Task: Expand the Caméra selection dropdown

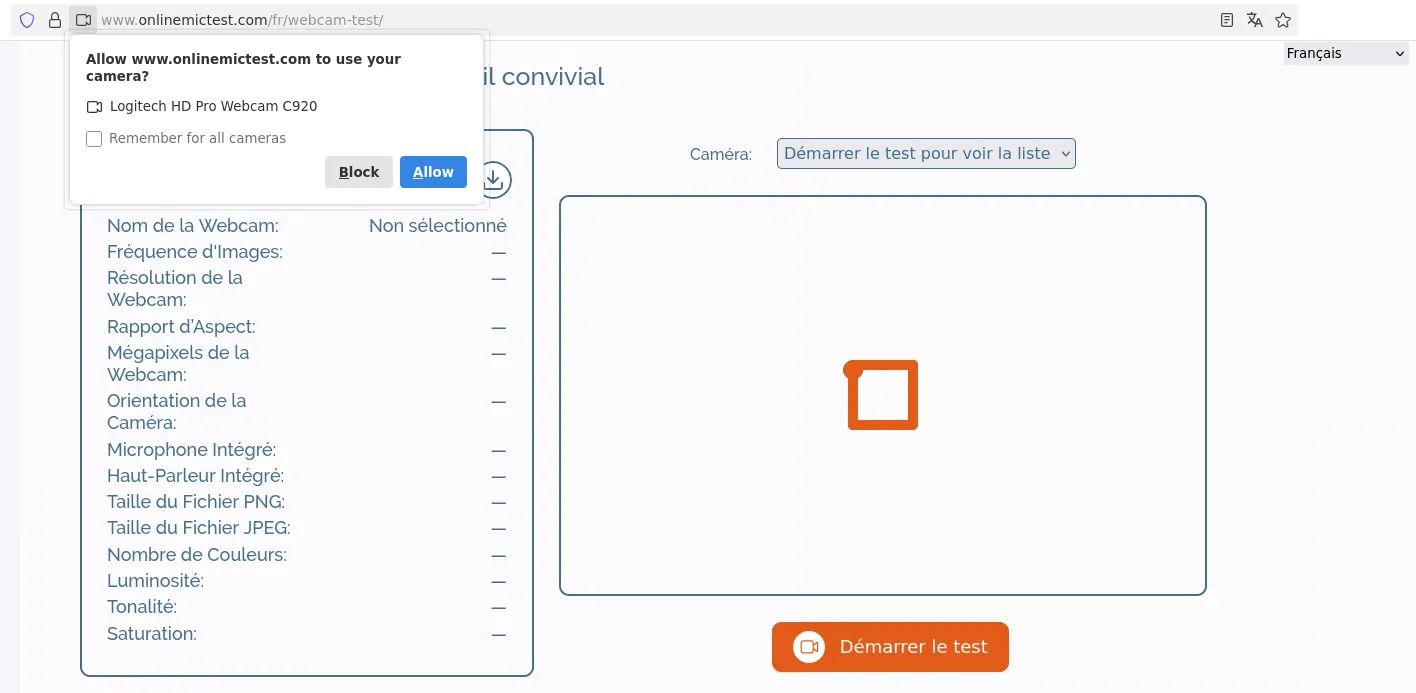Action: pos(926,154)
